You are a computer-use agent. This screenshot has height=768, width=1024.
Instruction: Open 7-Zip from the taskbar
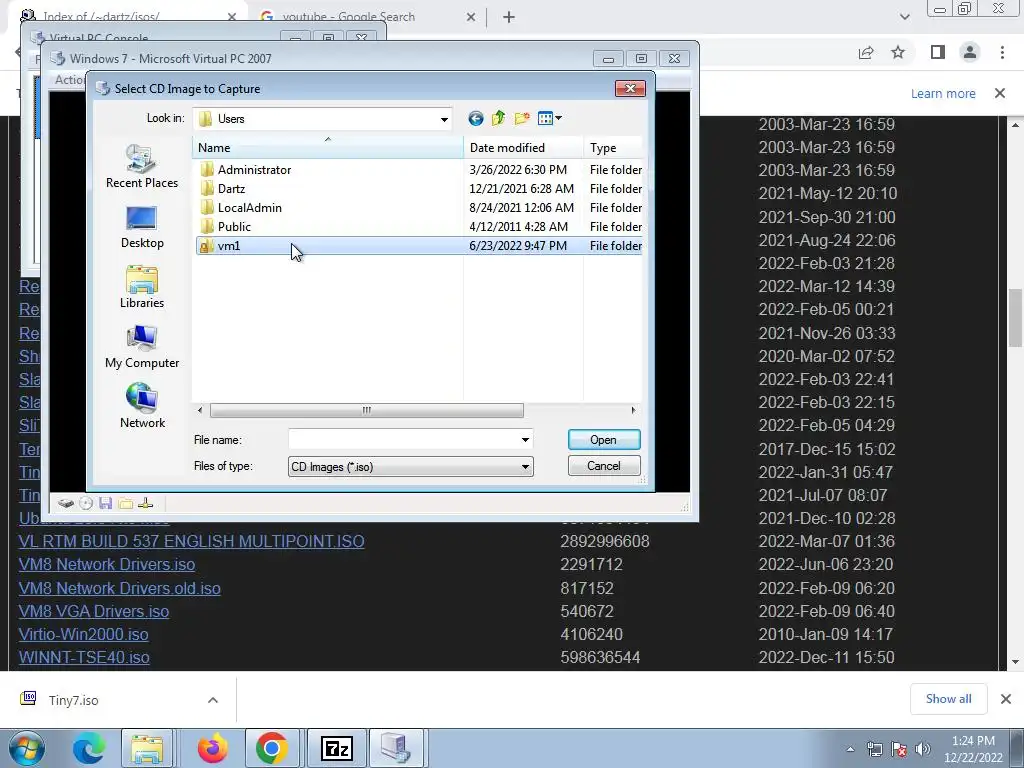pyautogui.click(x=337, y=748)
